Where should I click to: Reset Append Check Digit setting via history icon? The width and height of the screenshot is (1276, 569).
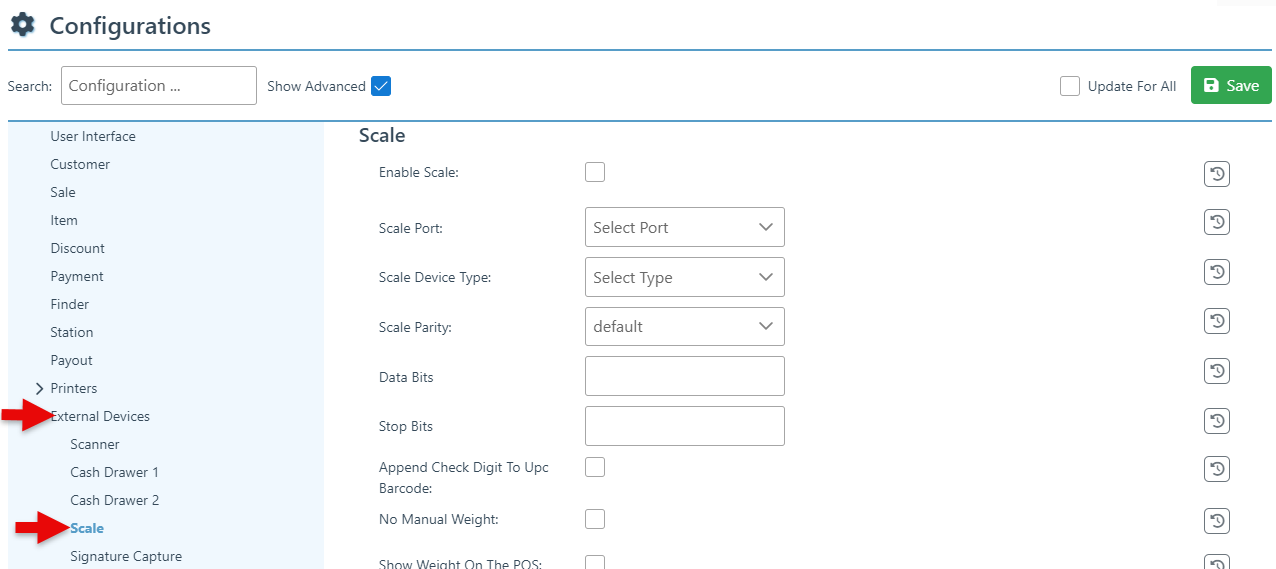click(x=1216, y=469)
